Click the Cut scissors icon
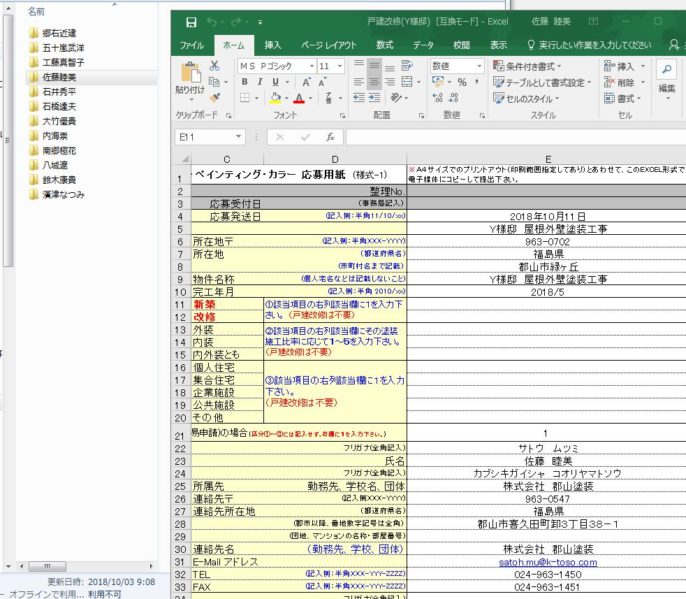 pyautogui.click(x=214, y=65)
